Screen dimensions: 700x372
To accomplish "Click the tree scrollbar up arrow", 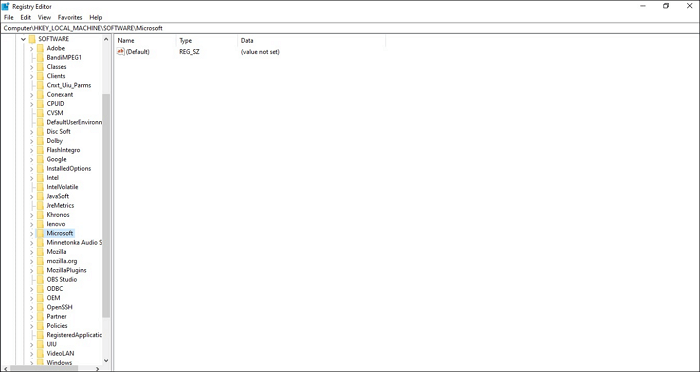I will [106, 39].
